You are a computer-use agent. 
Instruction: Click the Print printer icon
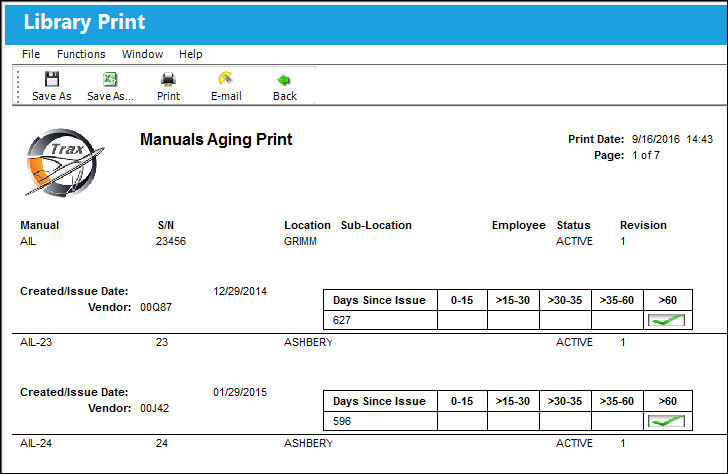tap(168, 79)
